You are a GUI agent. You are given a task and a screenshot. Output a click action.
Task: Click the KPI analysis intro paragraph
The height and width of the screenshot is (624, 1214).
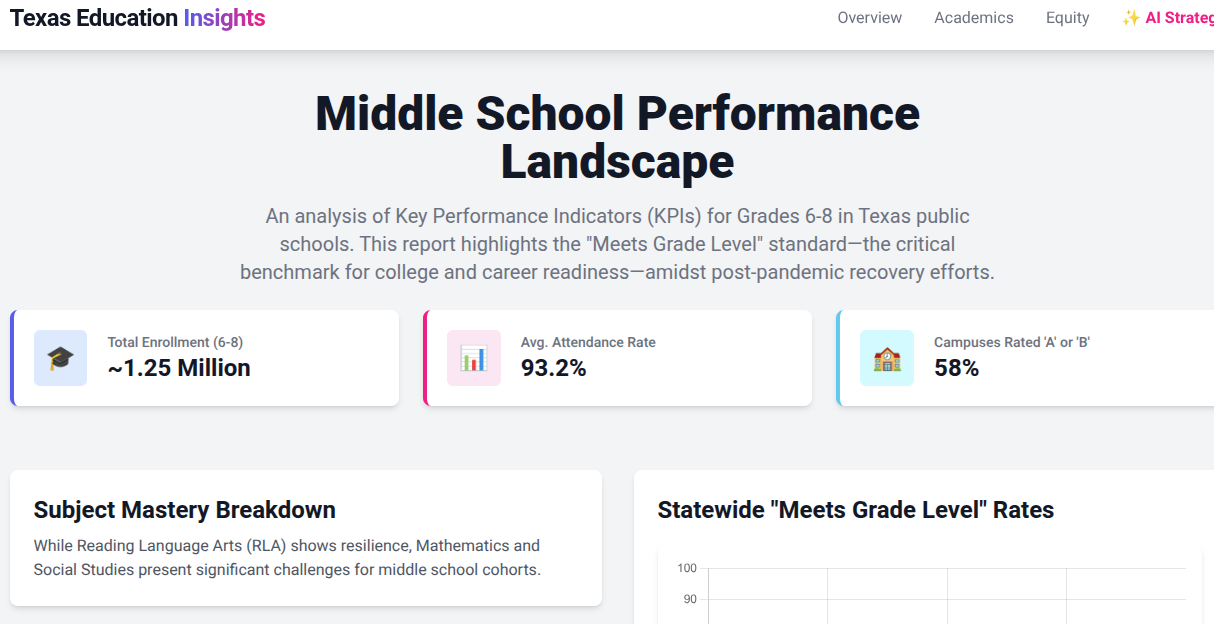point(617,244)
